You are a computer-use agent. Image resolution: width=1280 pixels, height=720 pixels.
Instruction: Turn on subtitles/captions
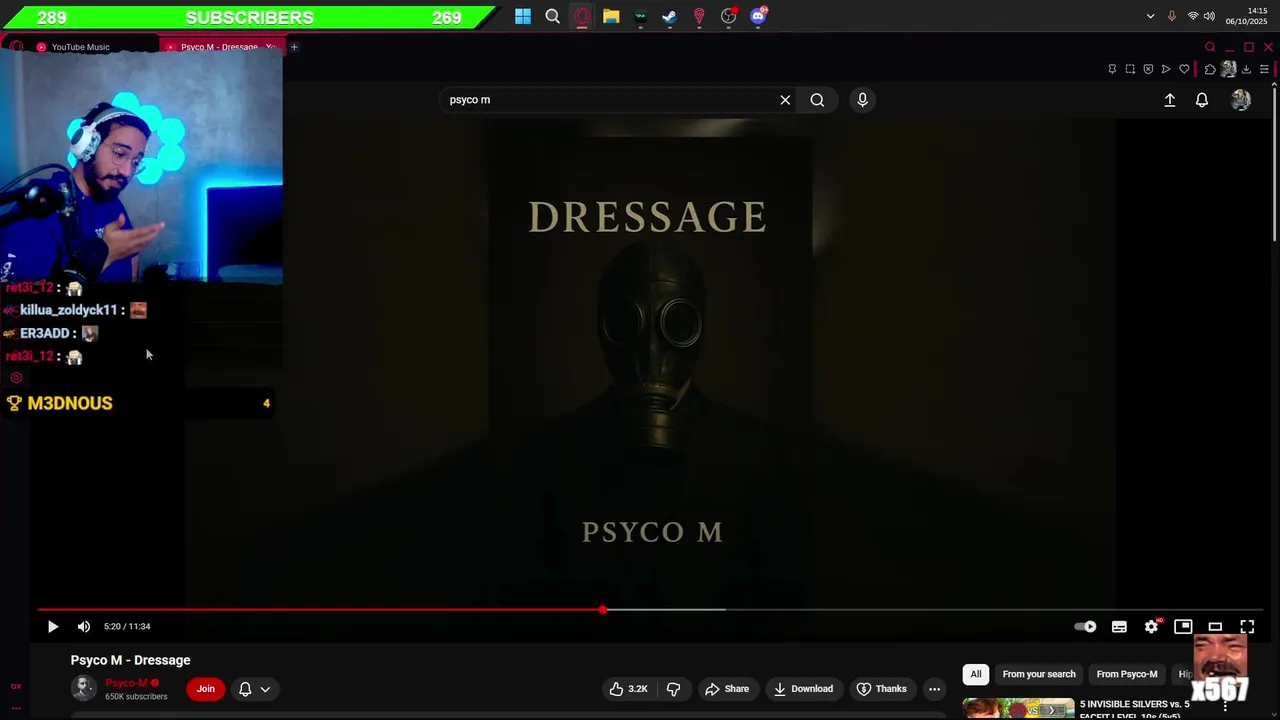[x=1119, y=626]
